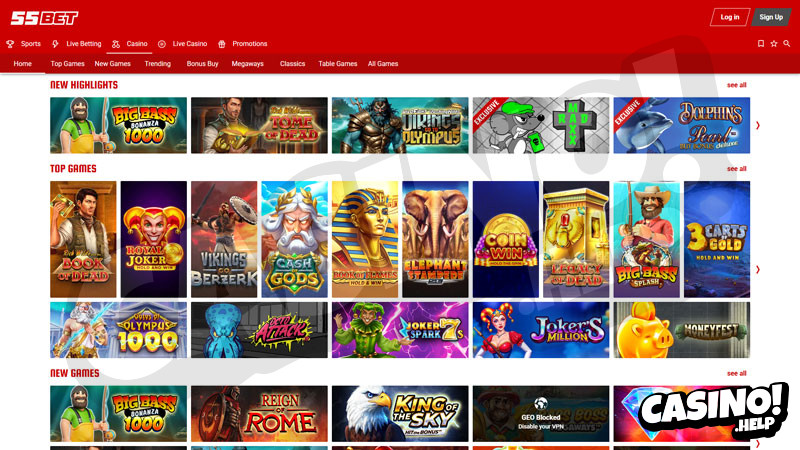
Task: Click the Casino chips icon
Action: coord(116,44)
